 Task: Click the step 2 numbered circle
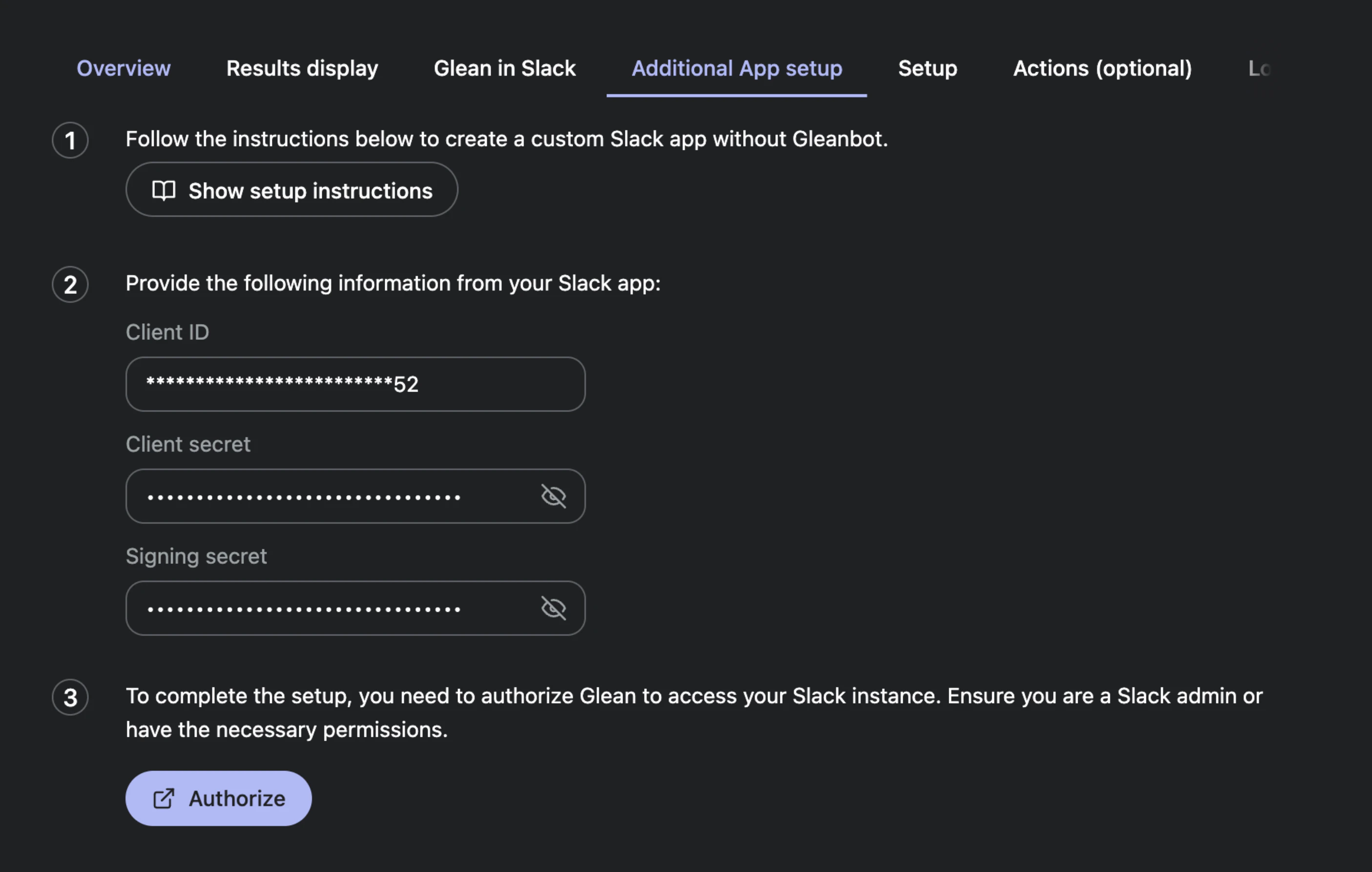coord(70,285)
